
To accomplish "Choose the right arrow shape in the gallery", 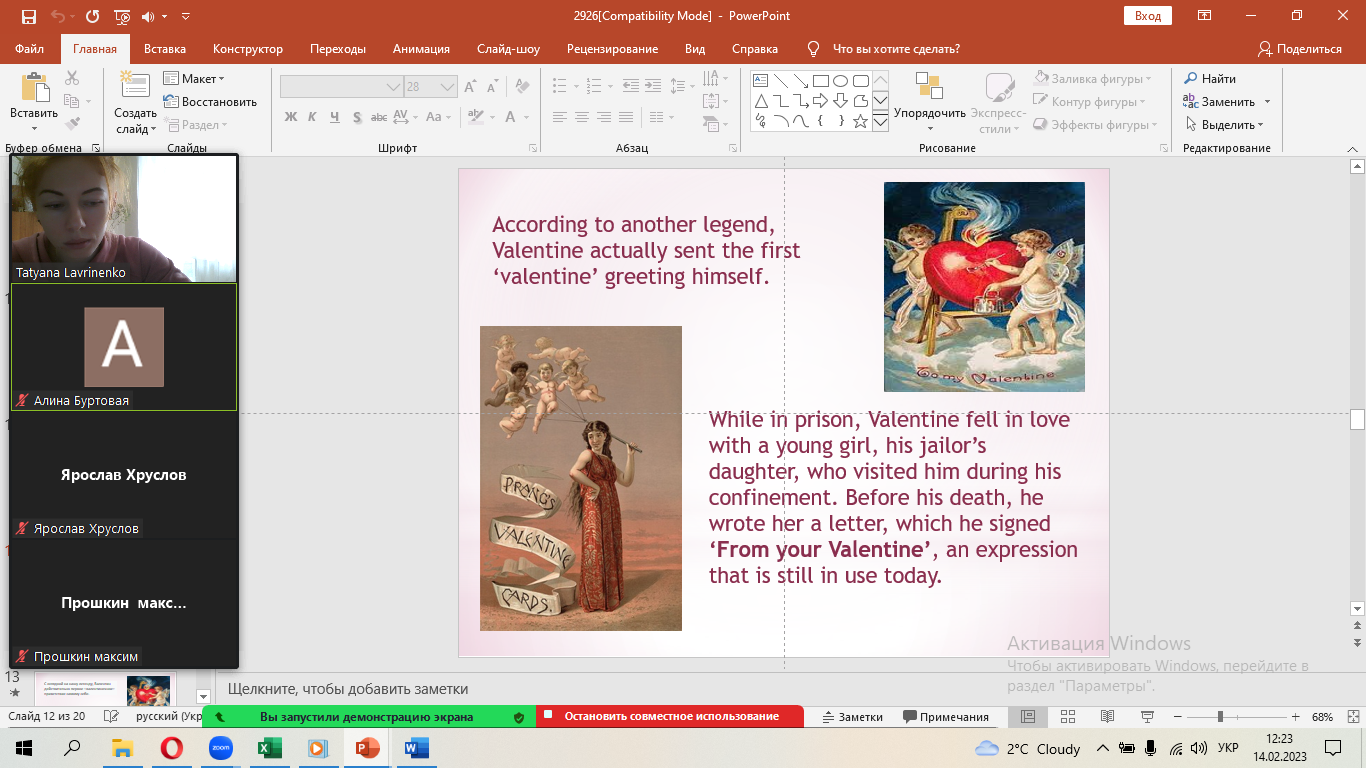I will click(x=820, y=101).
